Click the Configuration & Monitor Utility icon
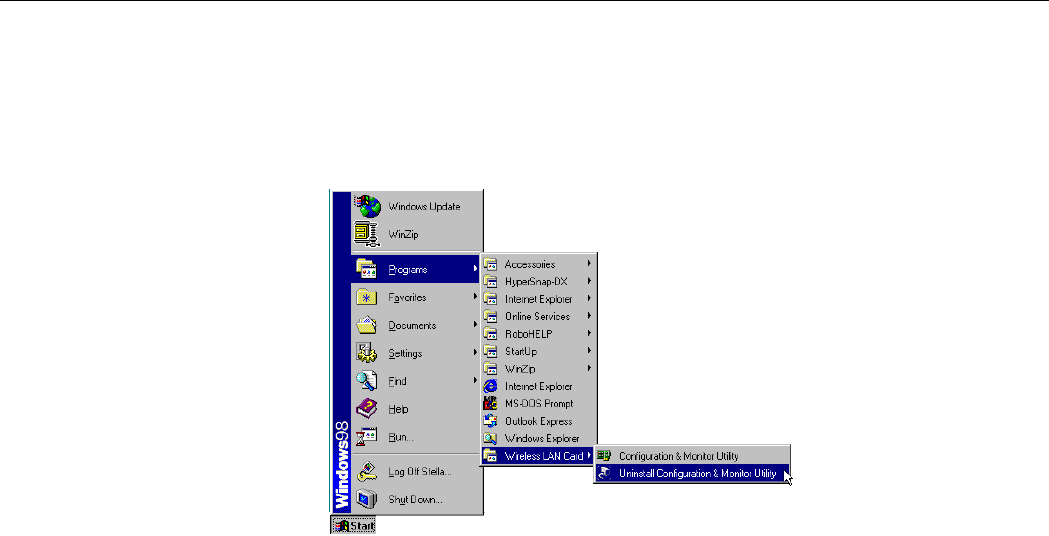 click(604, 456)
